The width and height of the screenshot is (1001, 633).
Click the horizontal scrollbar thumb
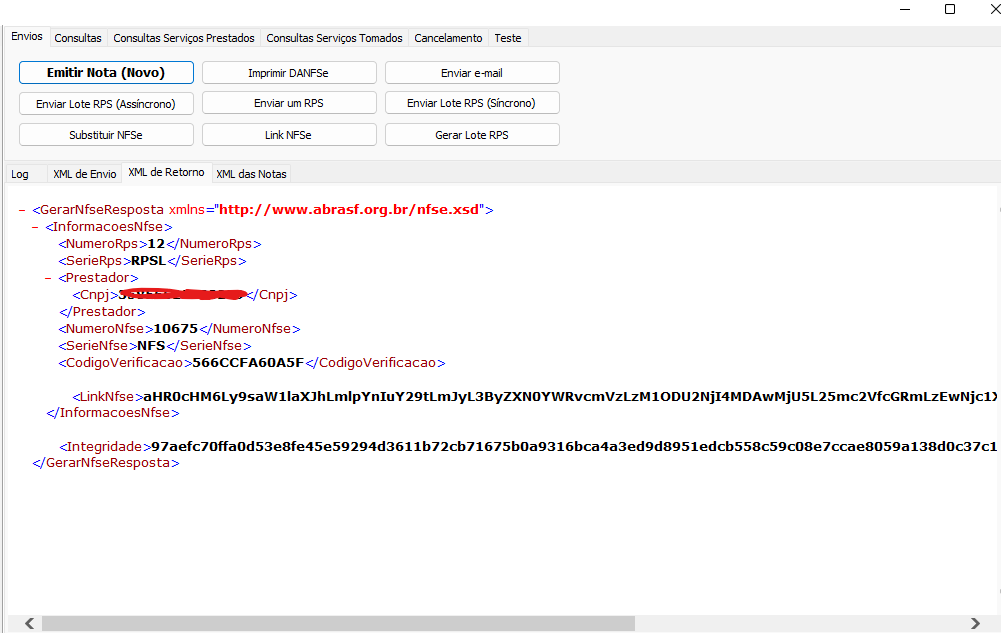tap(338, 623)
